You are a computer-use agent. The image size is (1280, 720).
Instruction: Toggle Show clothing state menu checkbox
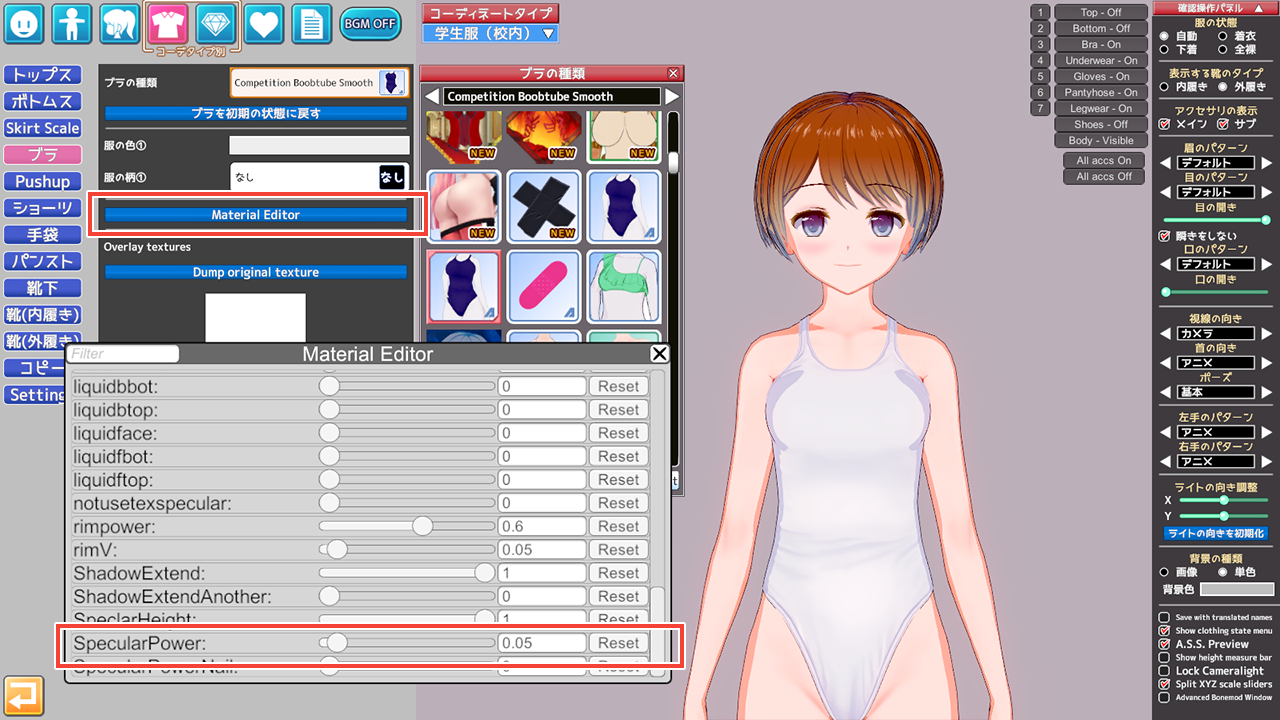point(1164,631)
